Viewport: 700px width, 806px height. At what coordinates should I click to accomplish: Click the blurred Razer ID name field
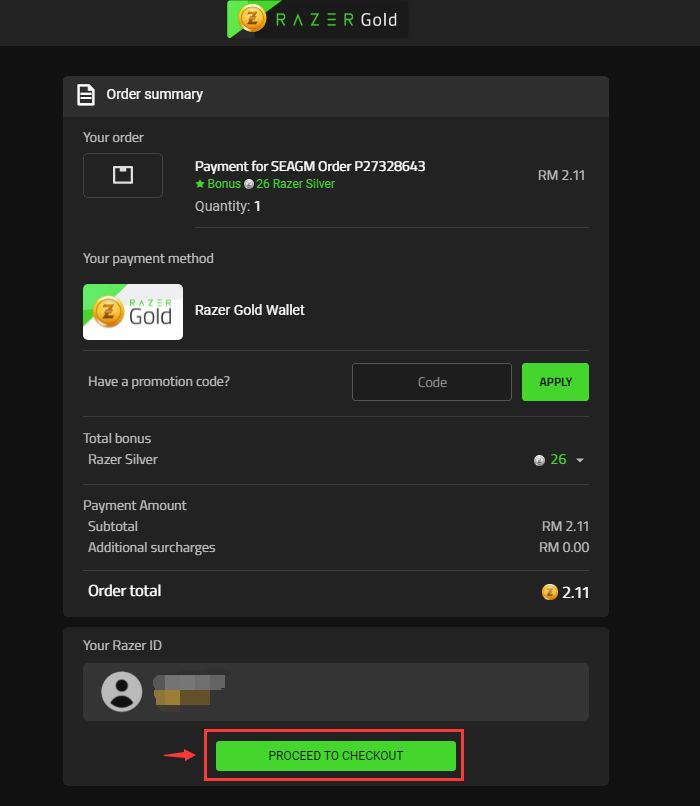(x=189, y=690)
